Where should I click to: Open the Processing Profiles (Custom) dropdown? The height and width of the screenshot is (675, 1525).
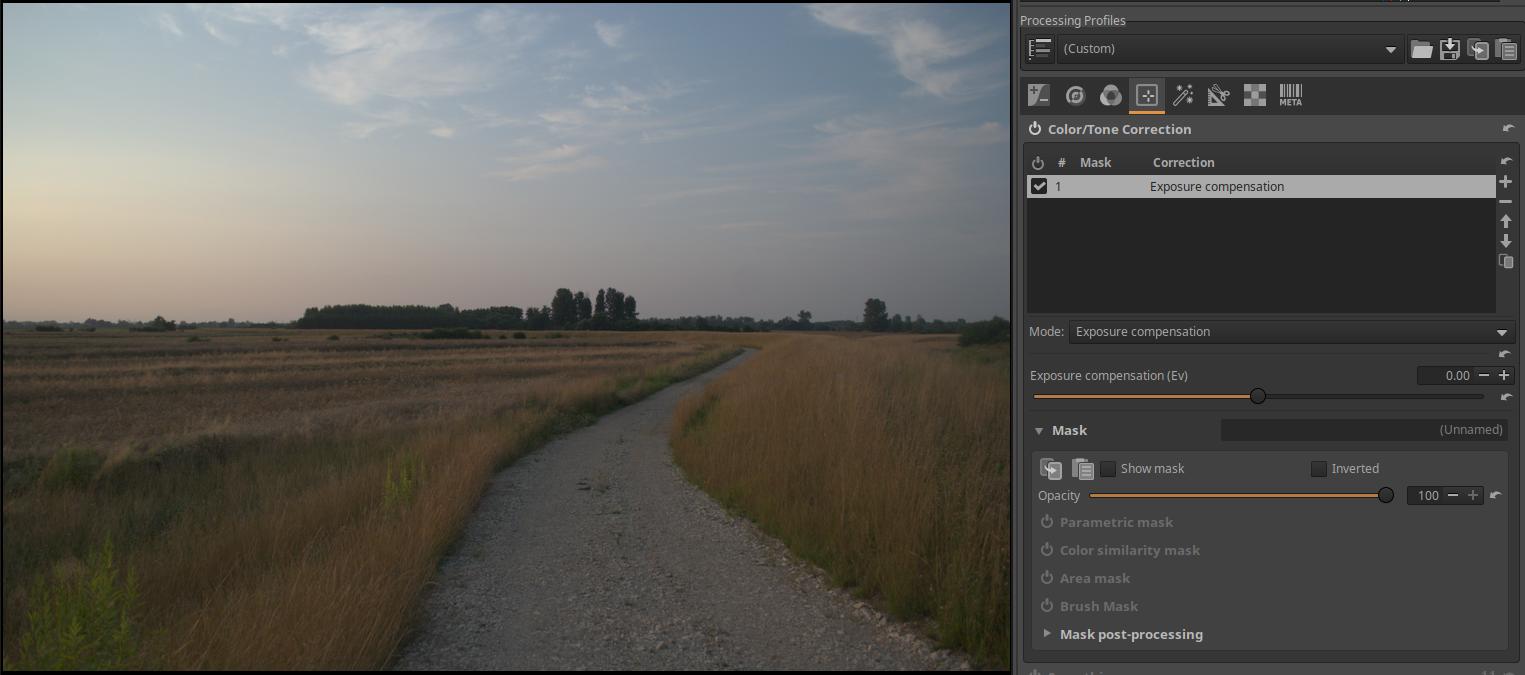click(x=1229, y=49)
